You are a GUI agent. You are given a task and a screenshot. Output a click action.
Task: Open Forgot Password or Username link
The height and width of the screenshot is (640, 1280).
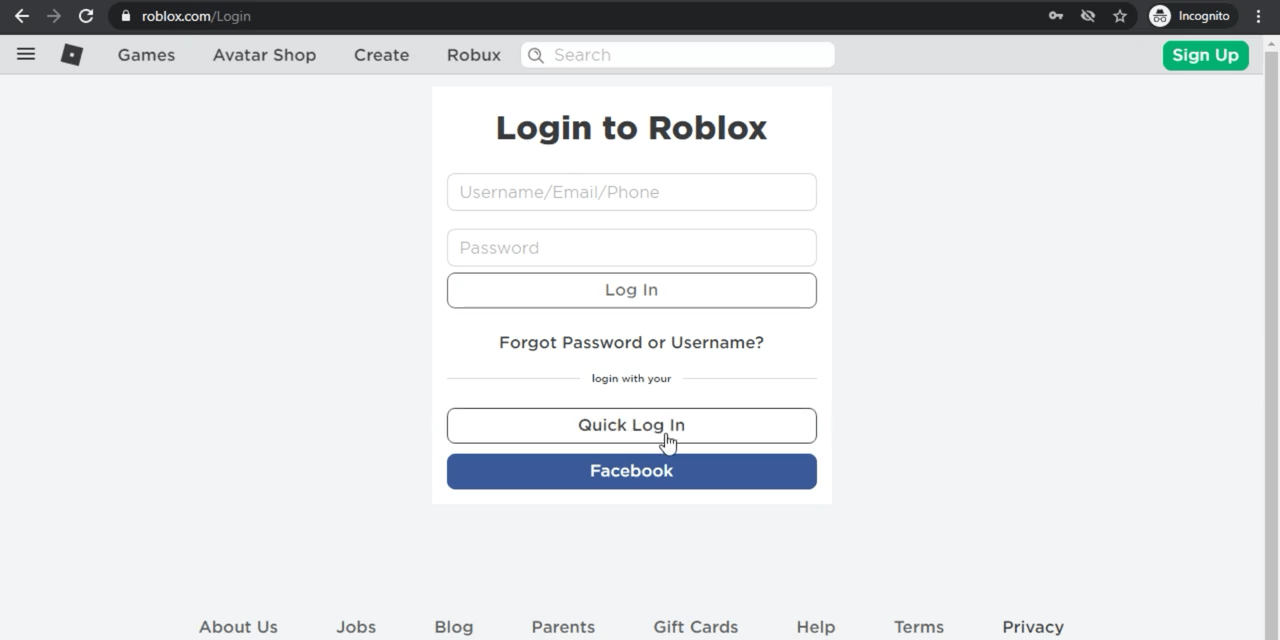pos(631,342)
